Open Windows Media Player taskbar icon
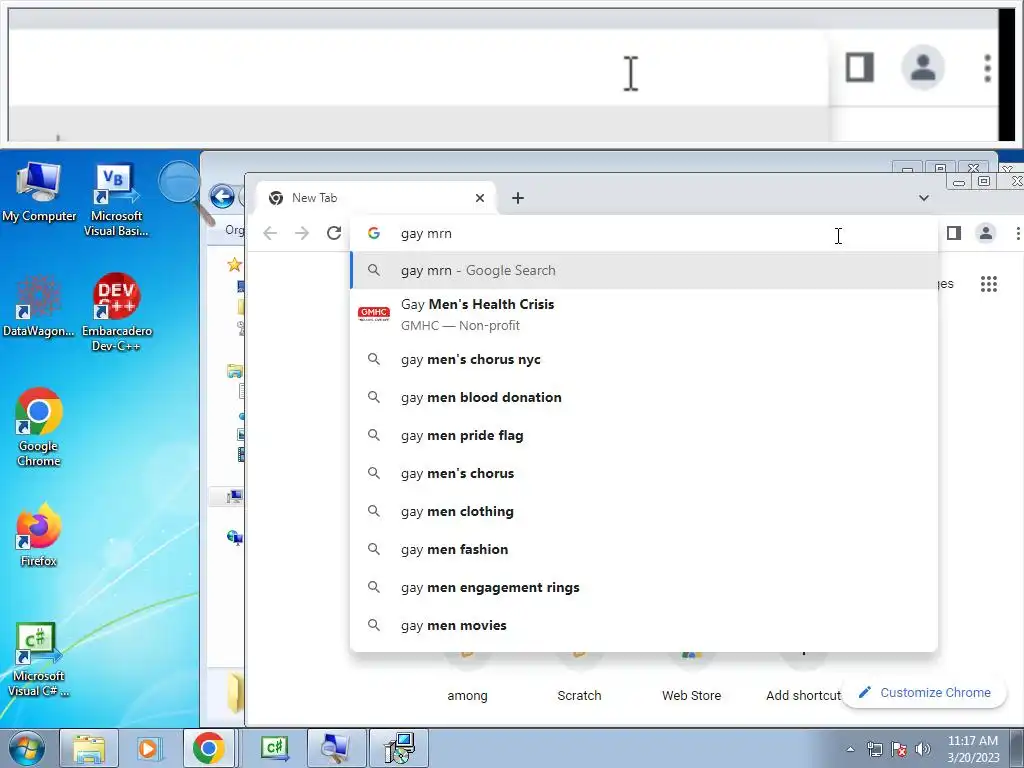 point(148,748)
